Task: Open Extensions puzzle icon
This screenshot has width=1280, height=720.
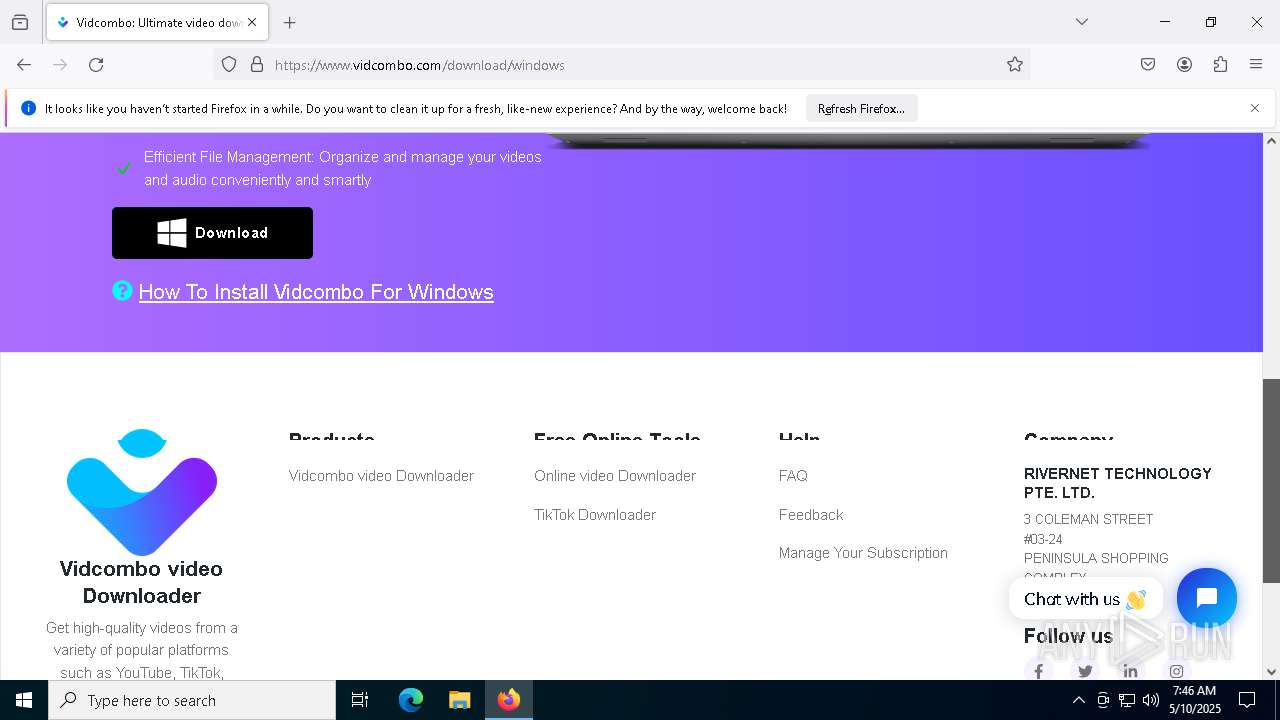Action: click(1220, 65)
